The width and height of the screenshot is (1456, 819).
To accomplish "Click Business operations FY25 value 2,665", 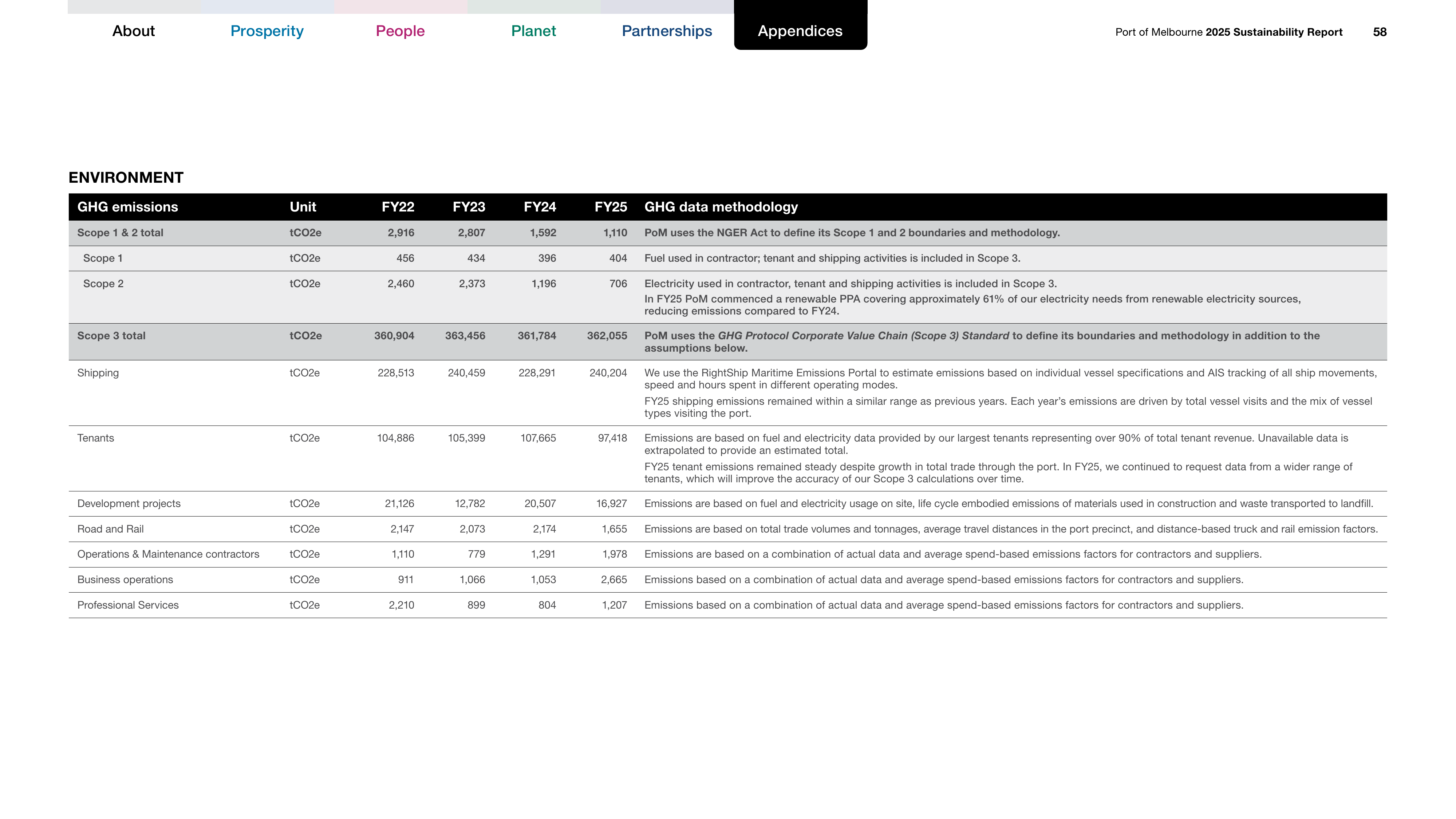I will click(614, 580).
